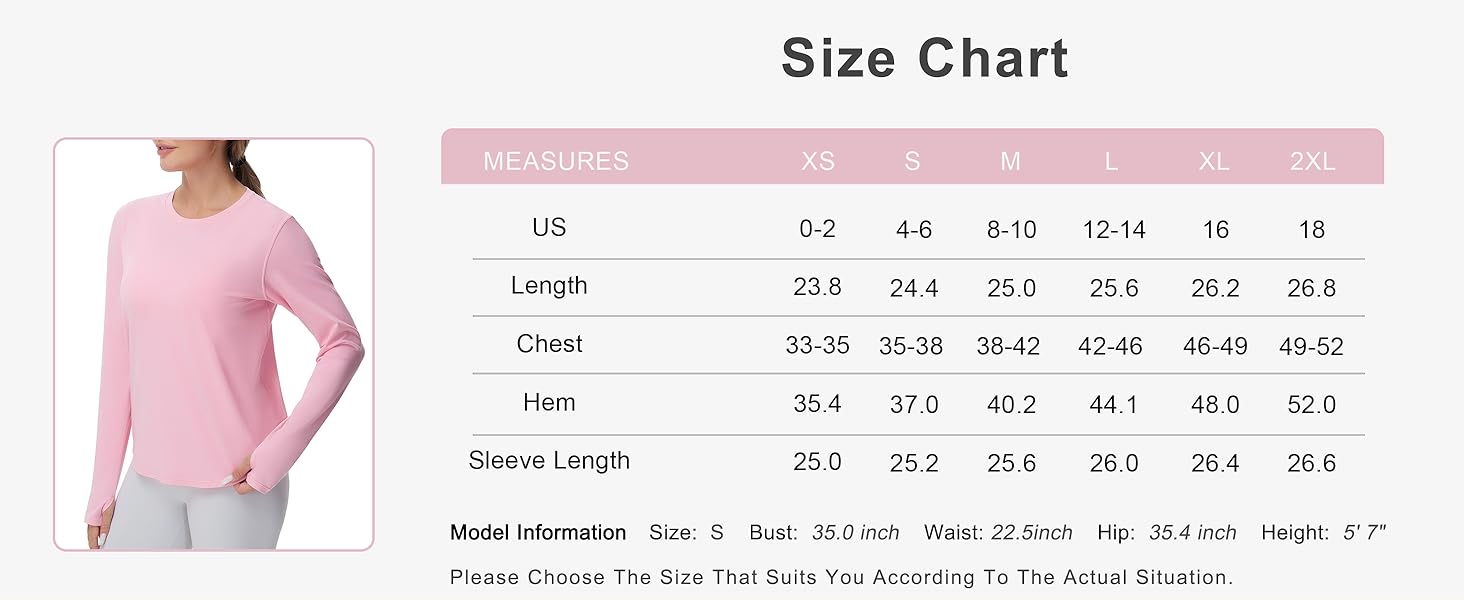Screen dimensions: 1464x600
Task: Click the Model Information label
Action: [x=538, y=533]
